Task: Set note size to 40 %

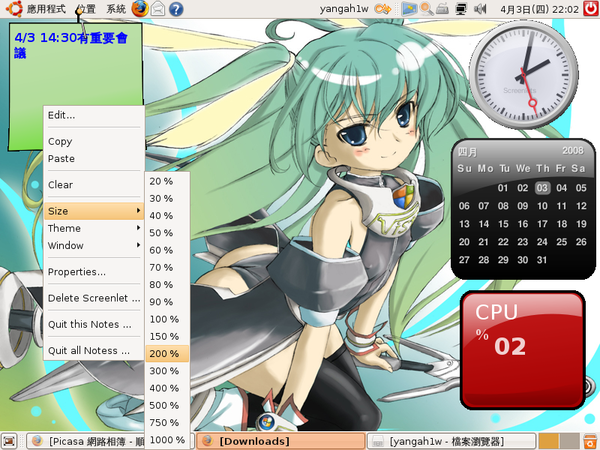Action: pos(167,216)
